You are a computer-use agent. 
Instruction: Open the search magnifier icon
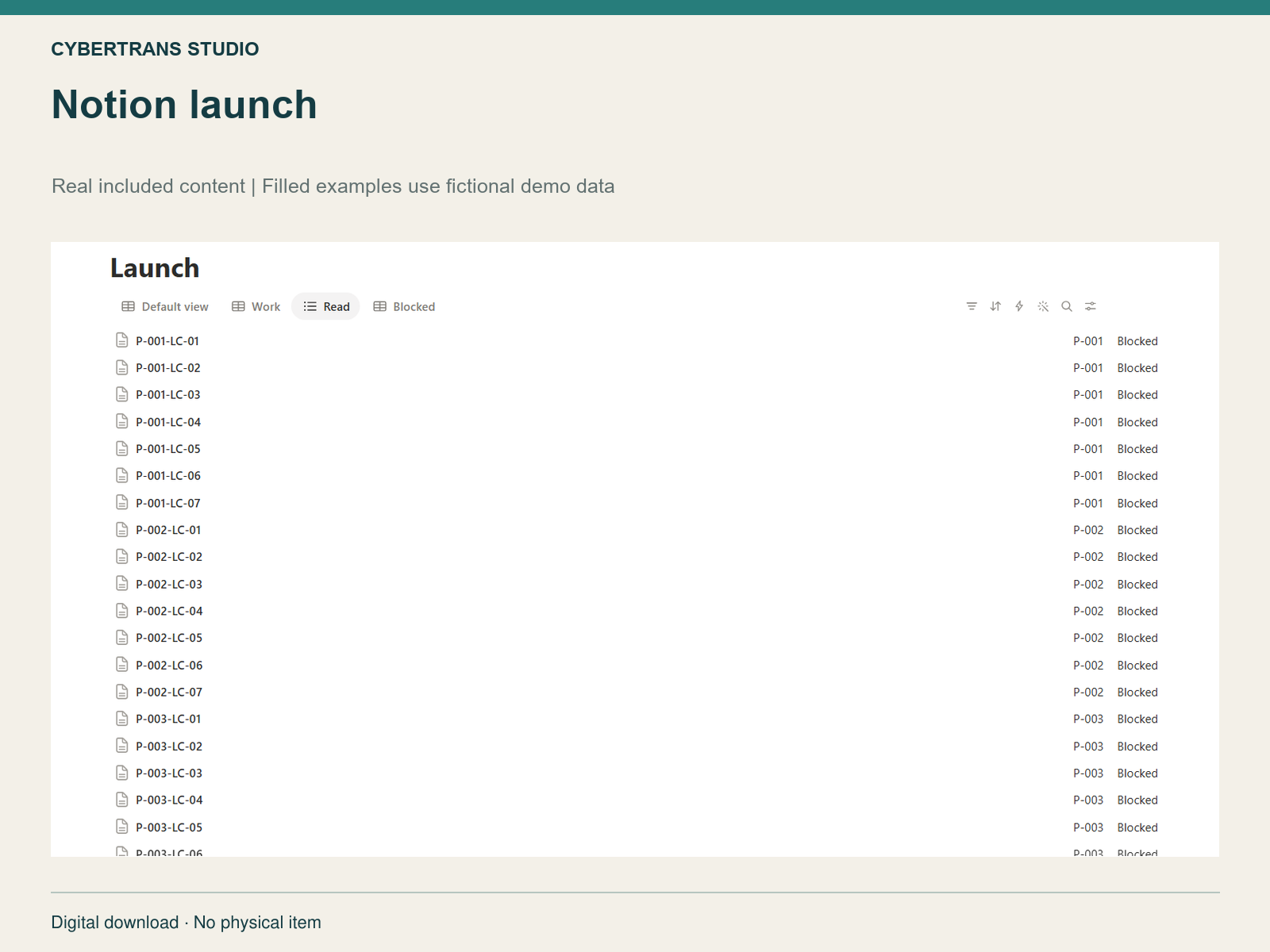pyautogui.click(x=1067, y=306)
